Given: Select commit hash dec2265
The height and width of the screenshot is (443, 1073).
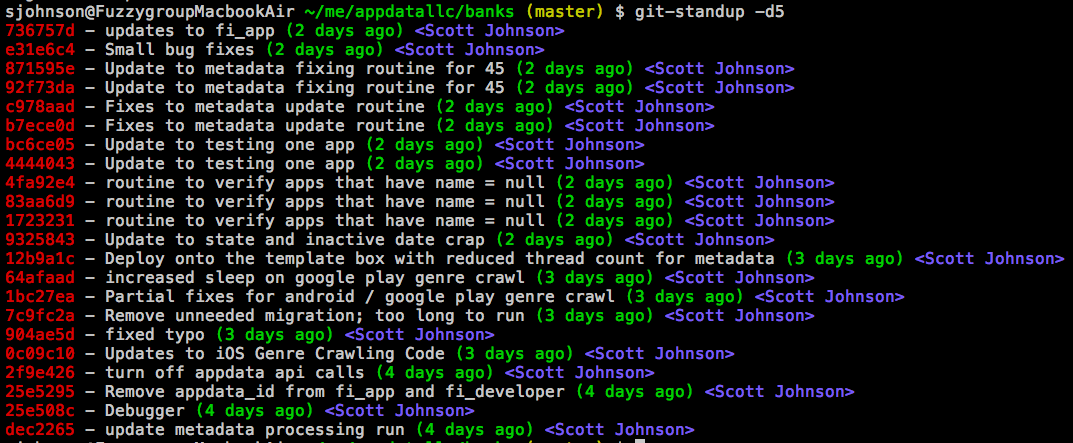Looking at the screenshot, I should pos(40,430).
